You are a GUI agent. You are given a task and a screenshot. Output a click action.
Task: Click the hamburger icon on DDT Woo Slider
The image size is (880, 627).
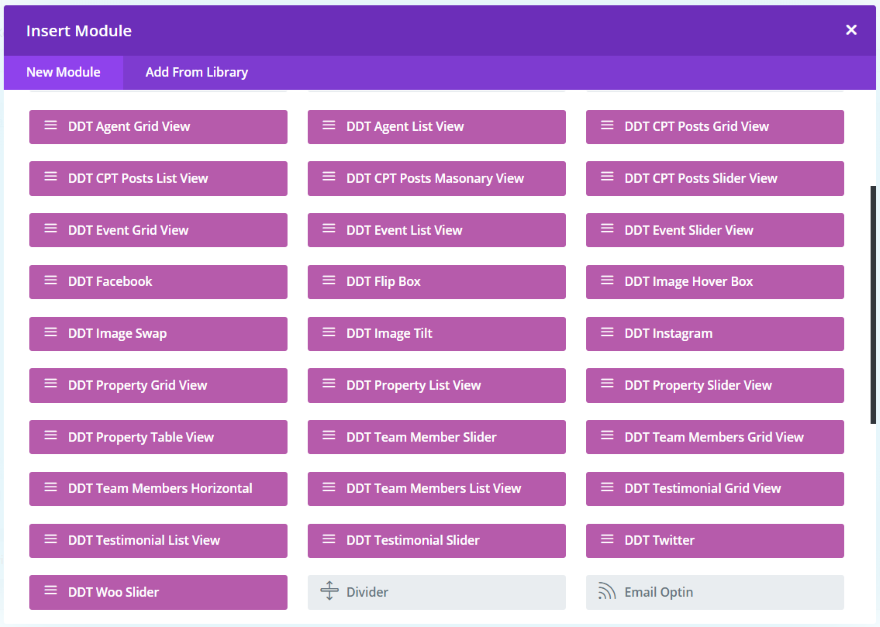[51, 591]
